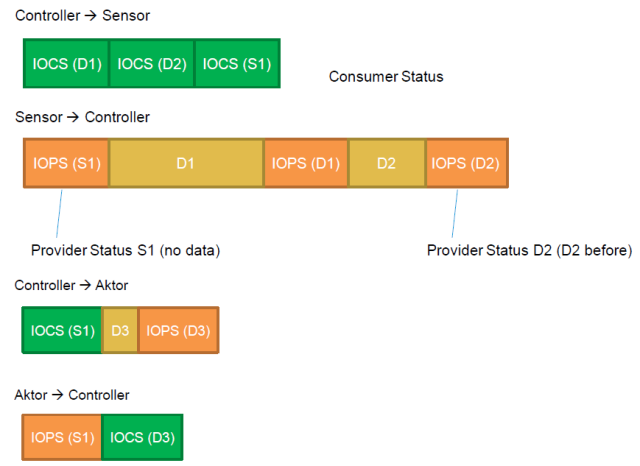Select the Controller → Sensor heading
Screen dimensions: 640x466
coord(83,17)
